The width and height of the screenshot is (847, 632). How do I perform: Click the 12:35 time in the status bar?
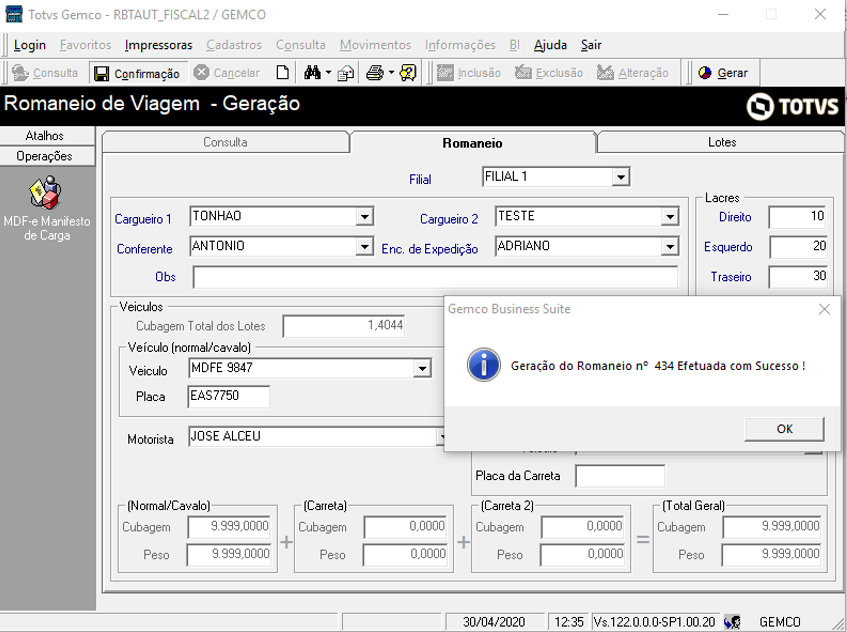tap(569, 622)
